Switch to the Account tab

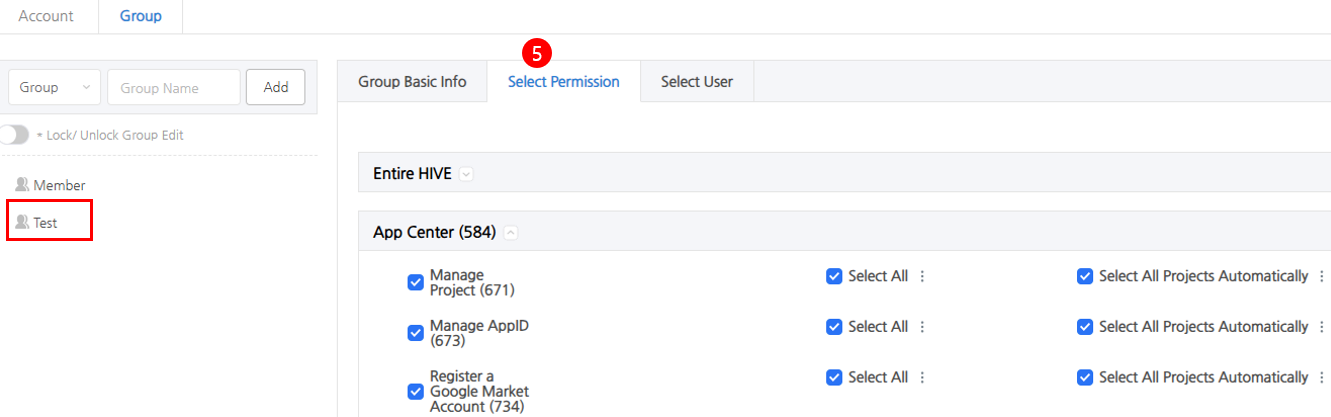(x=46, y=16)
